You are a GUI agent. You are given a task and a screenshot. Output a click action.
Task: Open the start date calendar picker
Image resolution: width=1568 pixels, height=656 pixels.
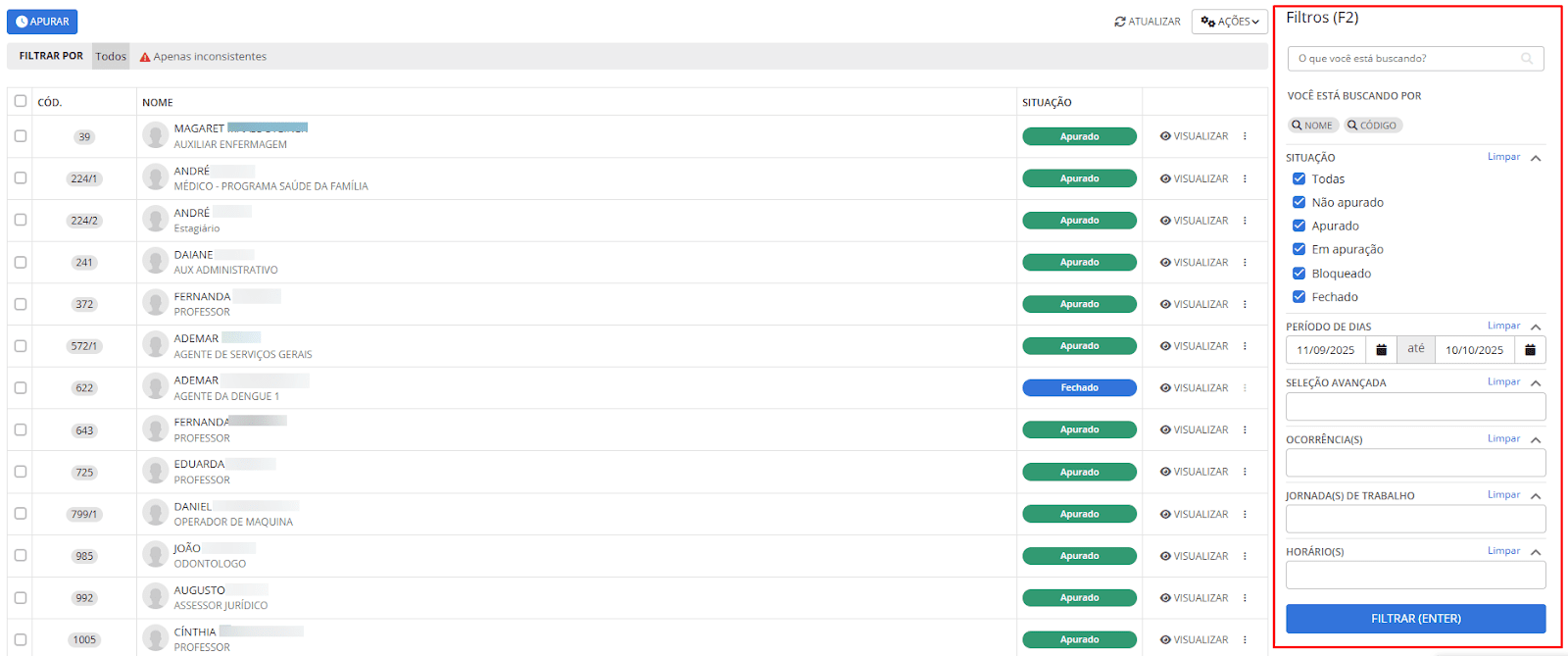pos(1381,350)
